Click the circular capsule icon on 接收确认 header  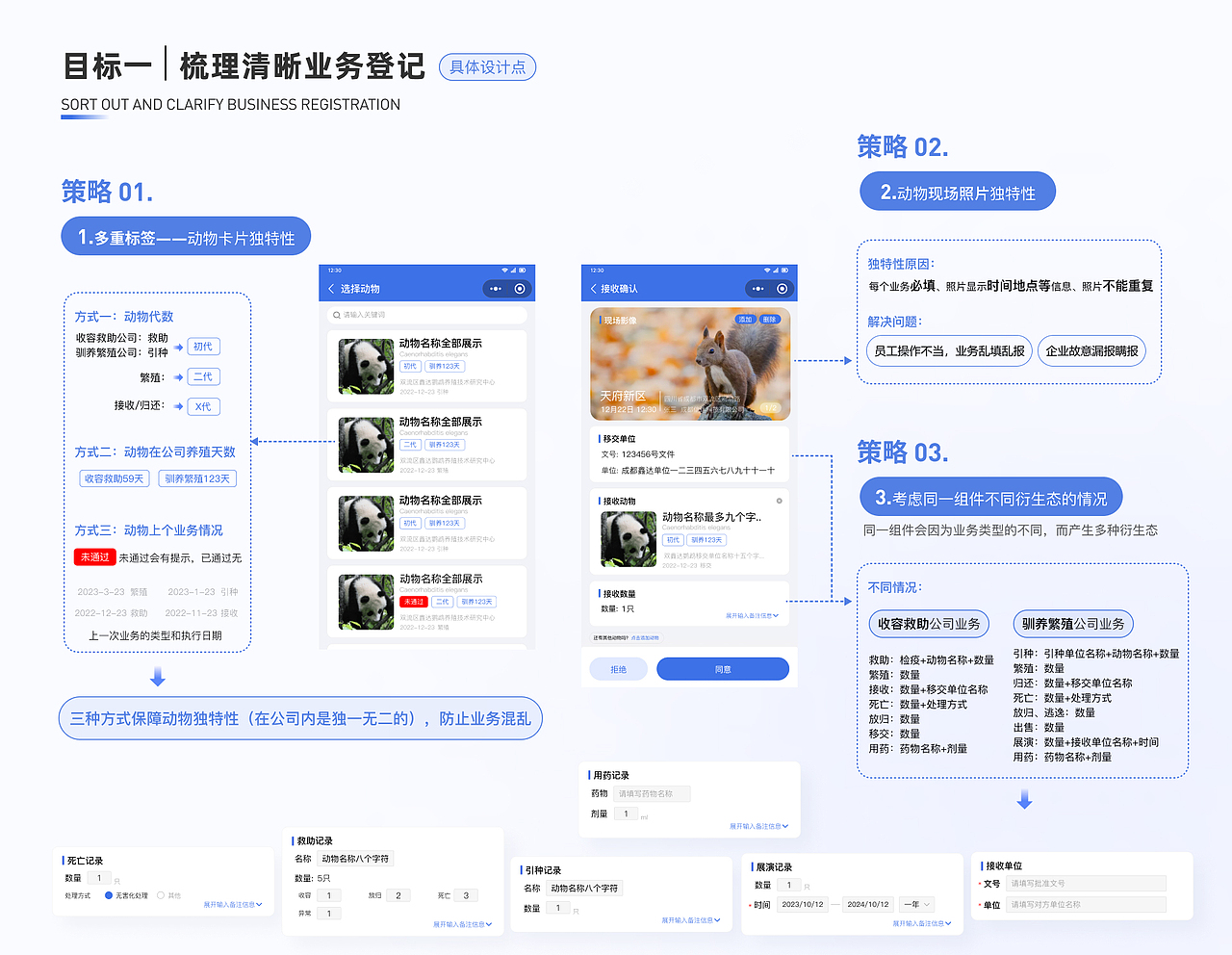783,287
